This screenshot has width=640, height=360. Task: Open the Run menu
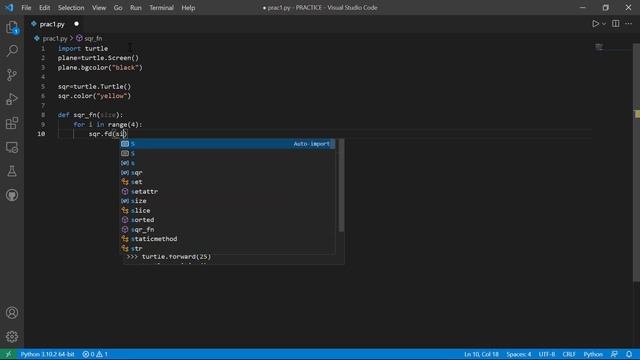136,8
